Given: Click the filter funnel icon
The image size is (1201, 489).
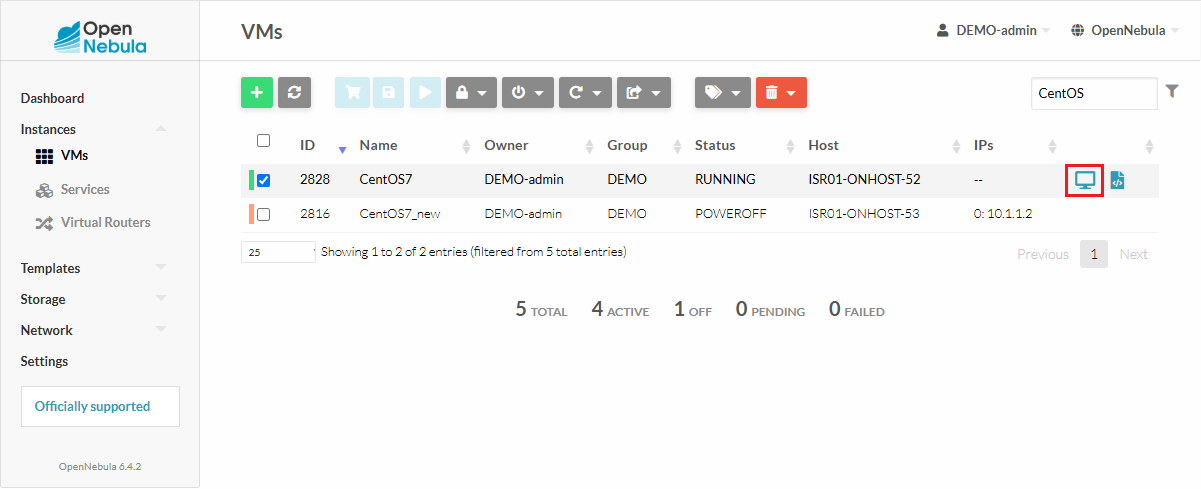Looking at the screenshot, I should (x=1173, y=92).
